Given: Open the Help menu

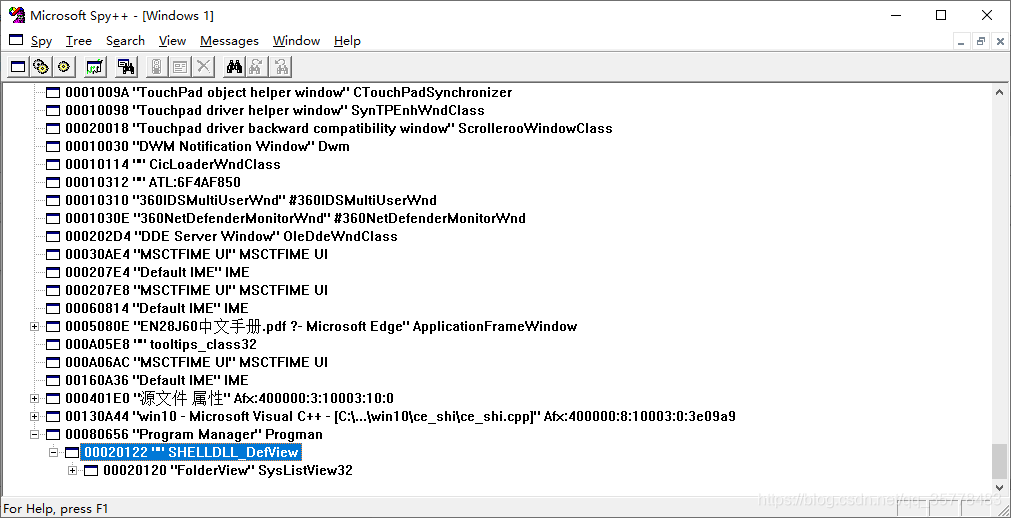Looking at the screenshot, I should click(347, 41).
